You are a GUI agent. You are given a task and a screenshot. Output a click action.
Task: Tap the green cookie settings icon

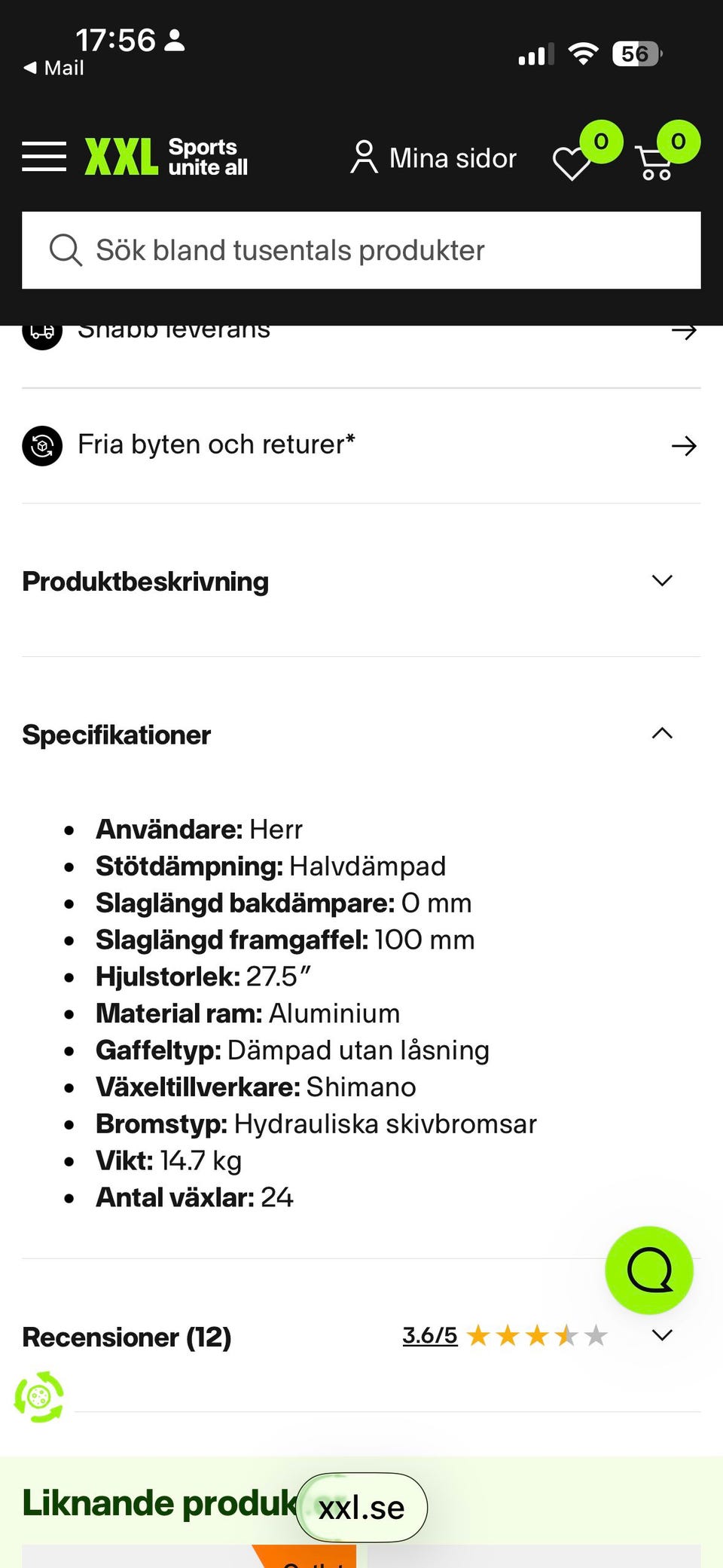click(x=39, y=1396)
